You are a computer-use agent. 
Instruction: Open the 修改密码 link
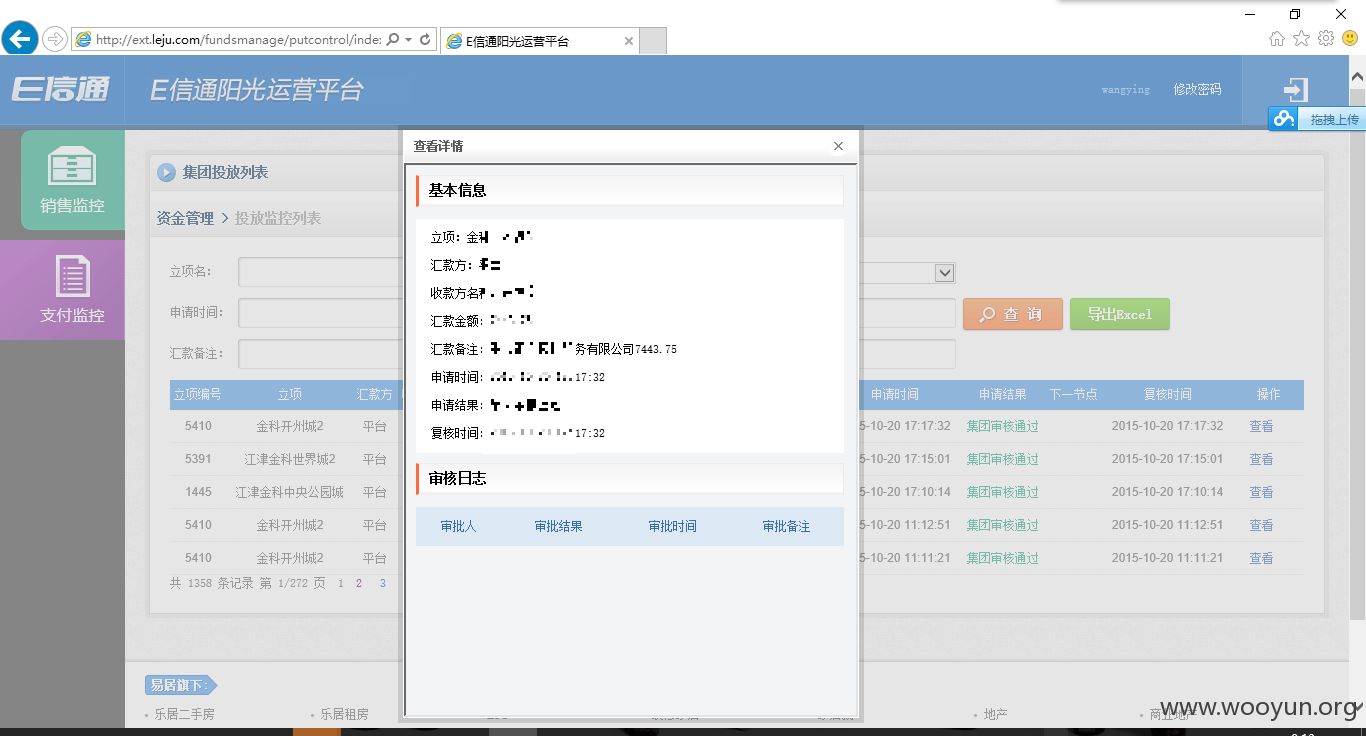1197,89
